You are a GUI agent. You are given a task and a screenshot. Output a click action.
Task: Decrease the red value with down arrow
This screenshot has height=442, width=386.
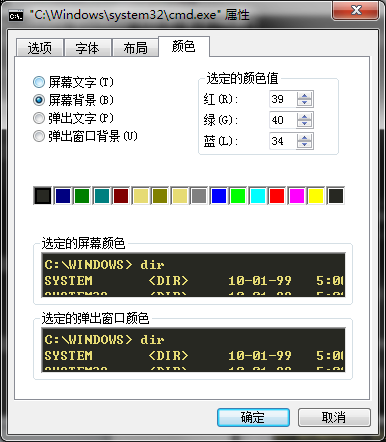click(304, 103)
